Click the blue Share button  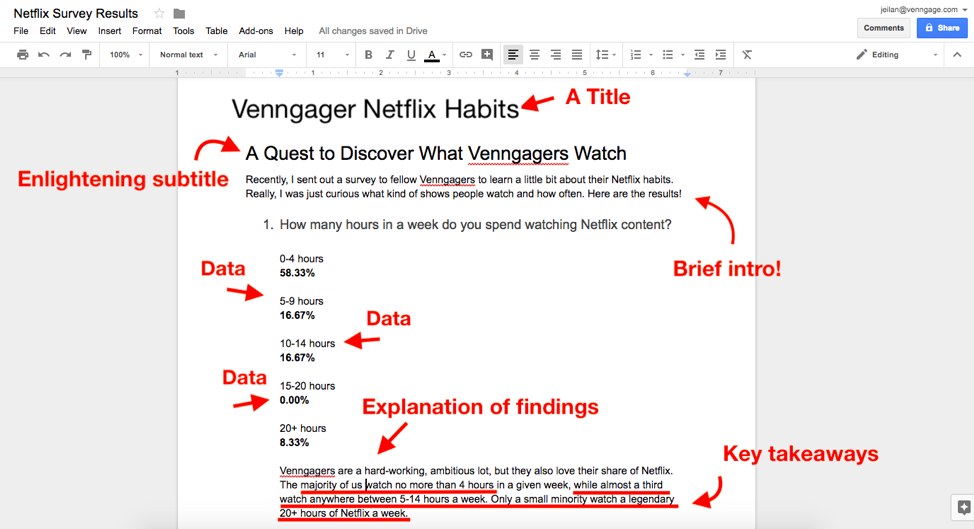942,28
